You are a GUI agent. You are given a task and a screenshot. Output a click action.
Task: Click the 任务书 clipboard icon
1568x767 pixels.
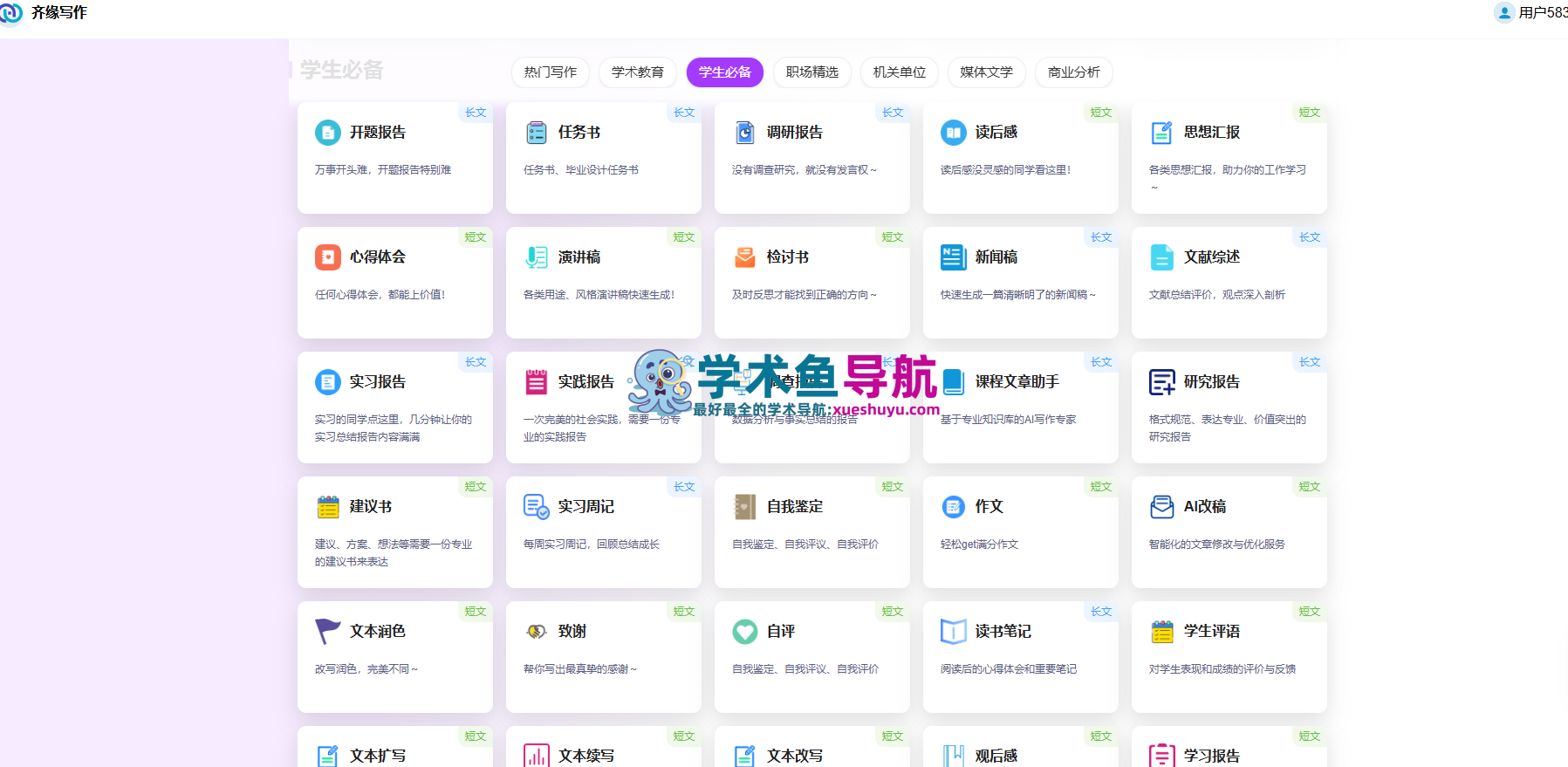click(537, 133)
